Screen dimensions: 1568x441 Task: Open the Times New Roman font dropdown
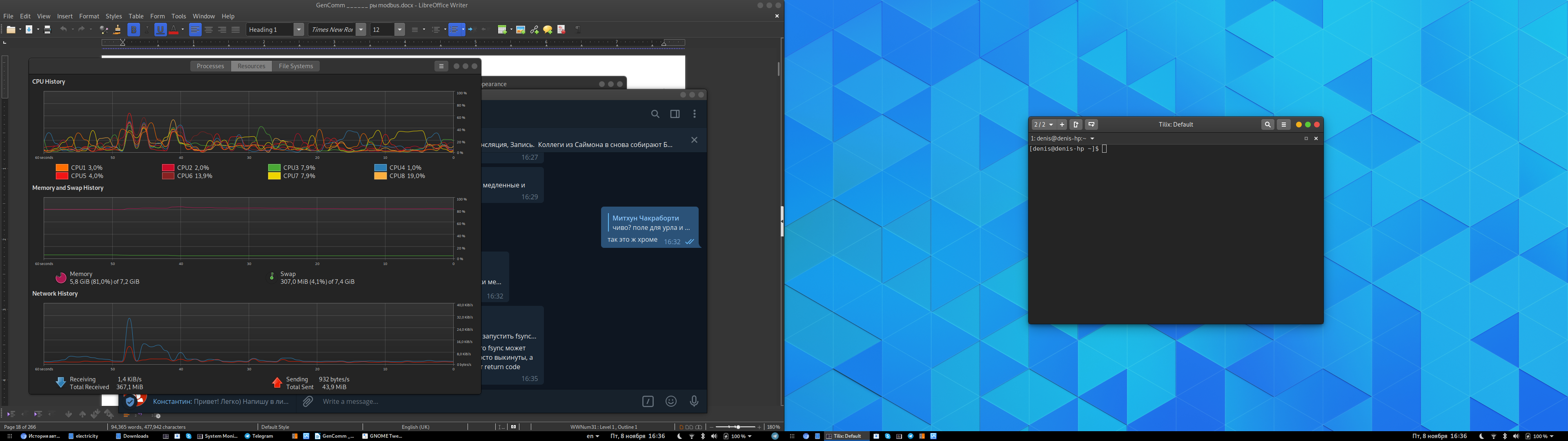click(361, 29)
